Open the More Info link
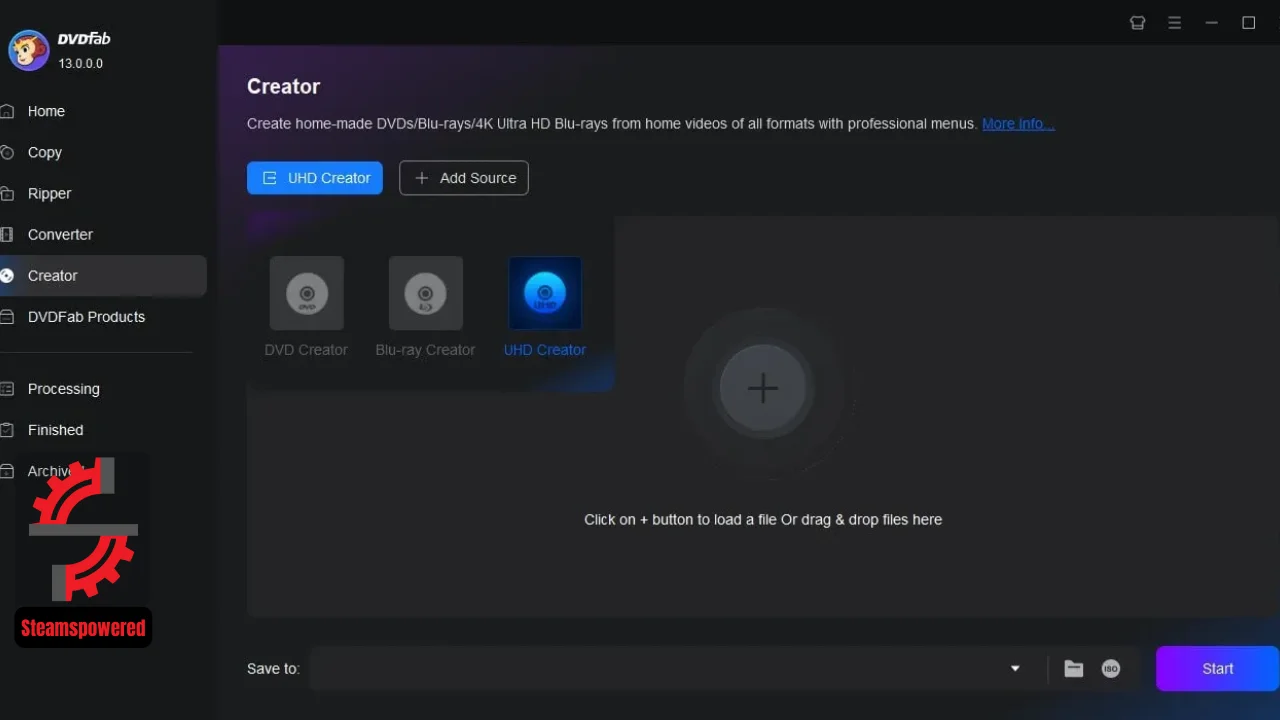The height and width of the screenshot is (720, 1280). 1018,124
